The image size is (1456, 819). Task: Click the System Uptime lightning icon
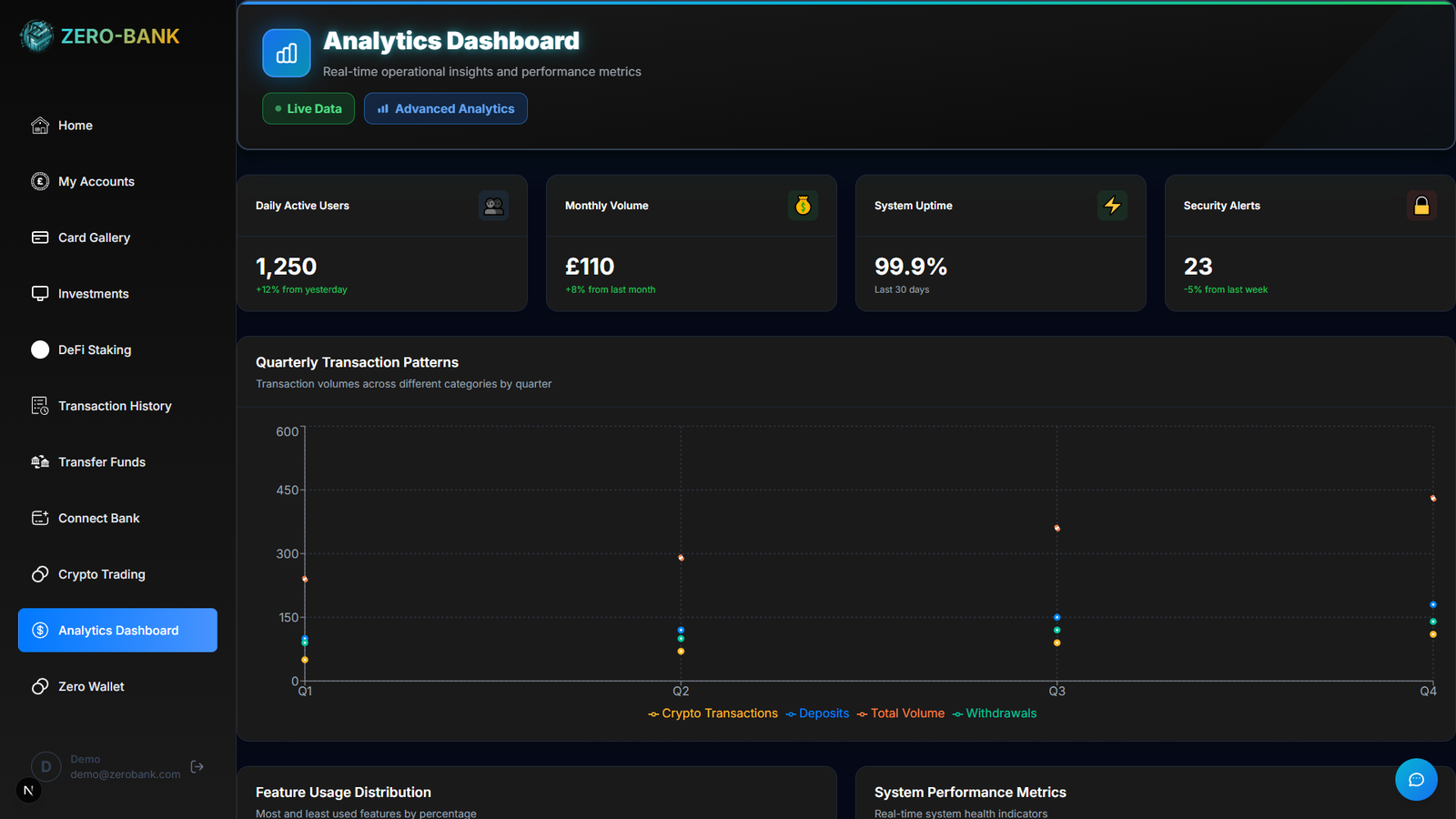pyautogui.click(x=1112, y=206)
